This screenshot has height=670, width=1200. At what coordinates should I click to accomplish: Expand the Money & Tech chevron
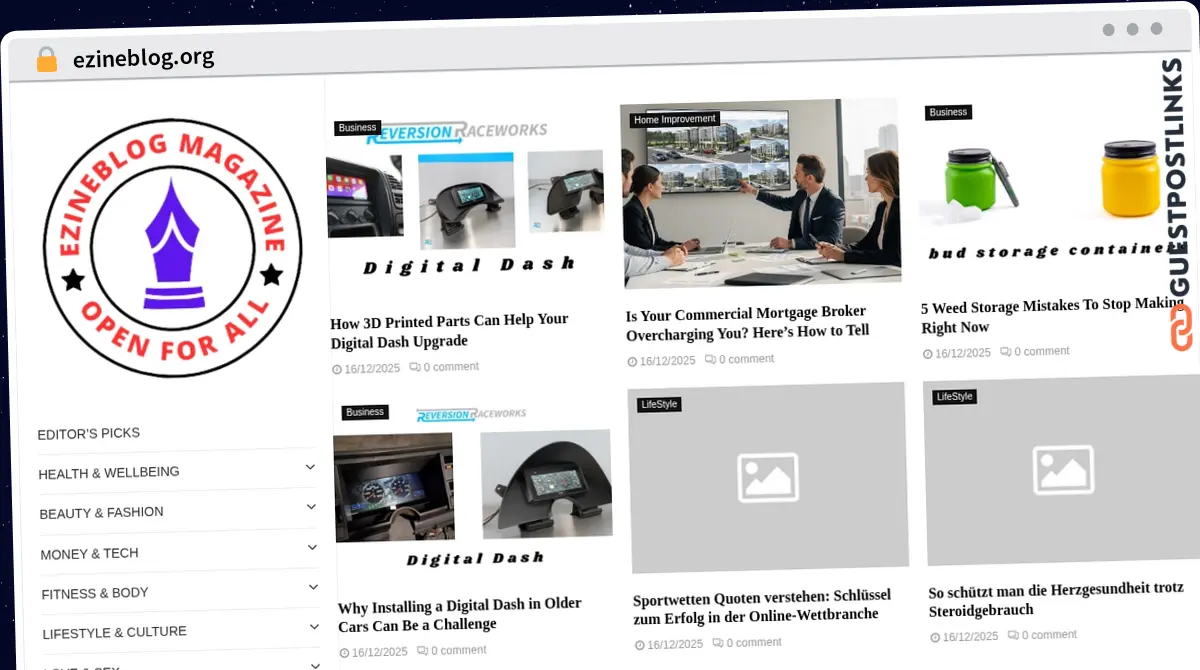(312, 547)
